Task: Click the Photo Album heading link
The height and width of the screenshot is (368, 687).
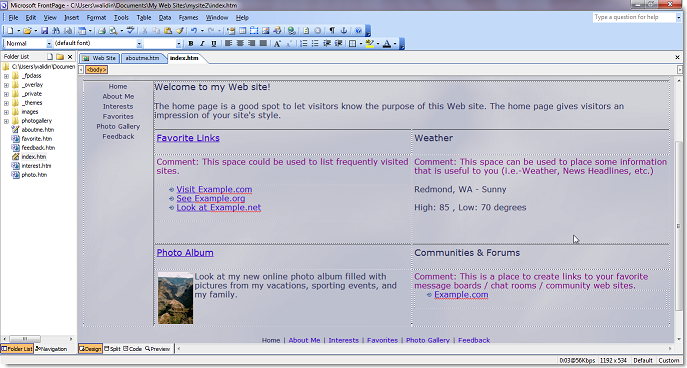Action: (185, 253)
